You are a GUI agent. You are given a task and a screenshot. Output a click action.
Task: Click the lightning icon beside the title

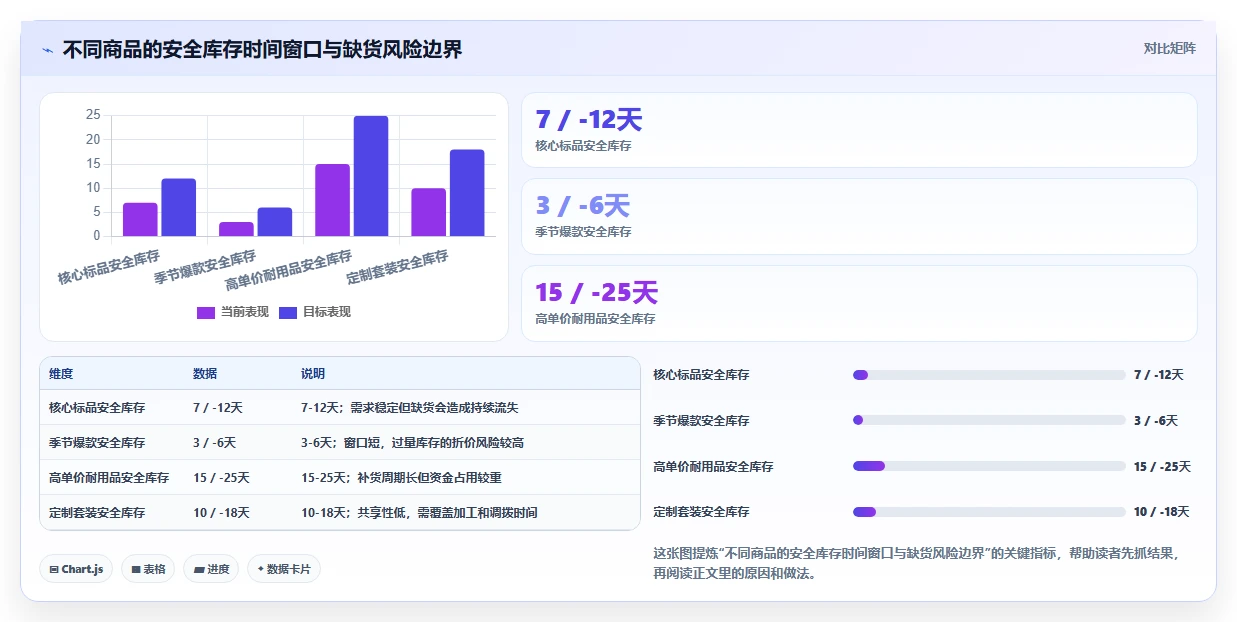pos(47,50)
